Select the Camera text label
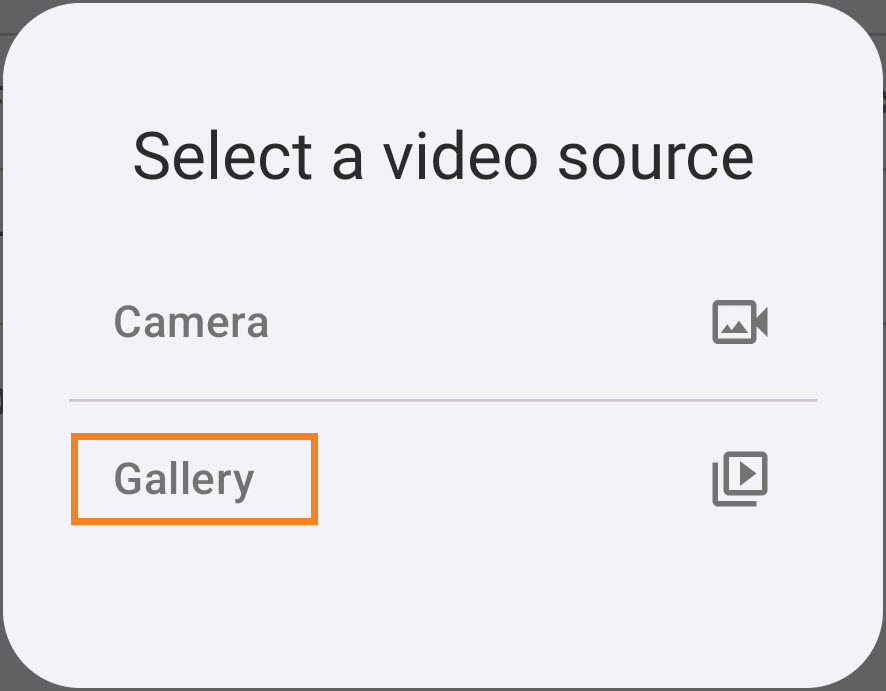This screenshot has width=886, height=691. (x=191, y=322)
